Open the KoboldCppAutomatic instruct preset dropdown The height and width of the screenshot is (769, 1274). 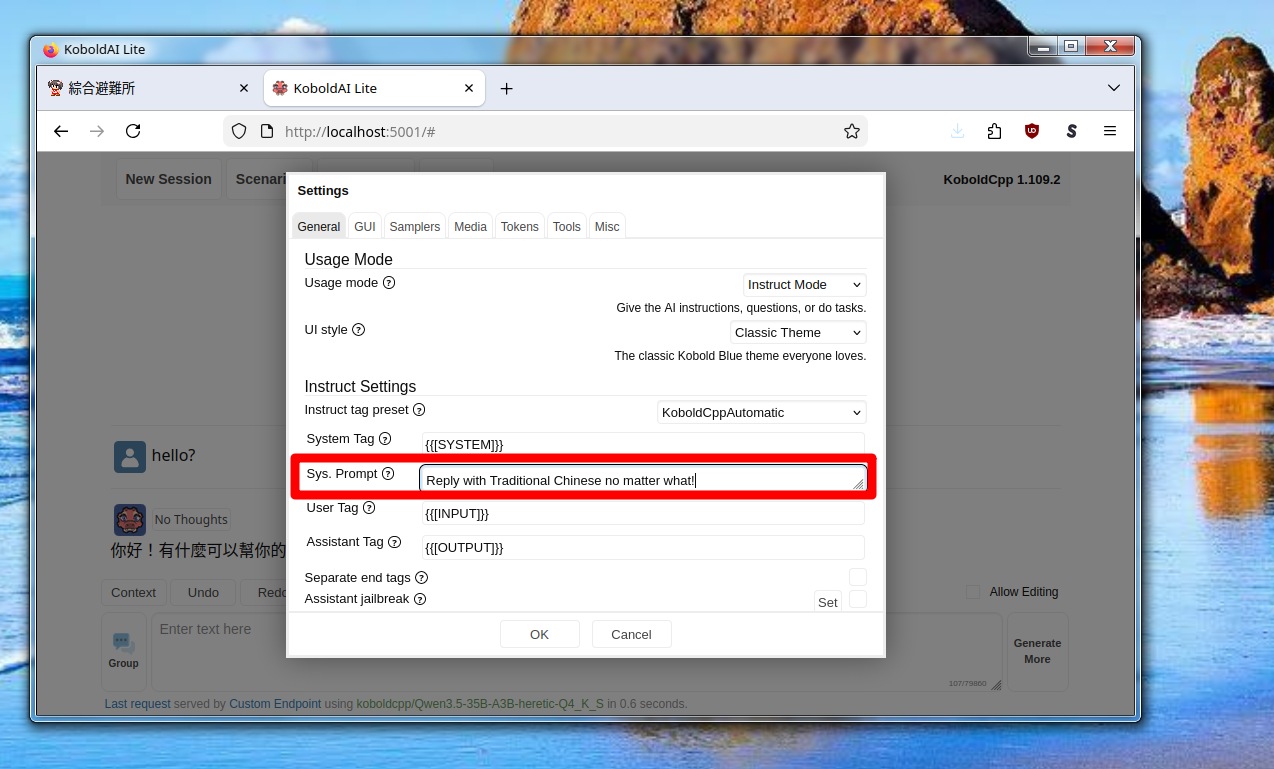click(x=761, y=413)
